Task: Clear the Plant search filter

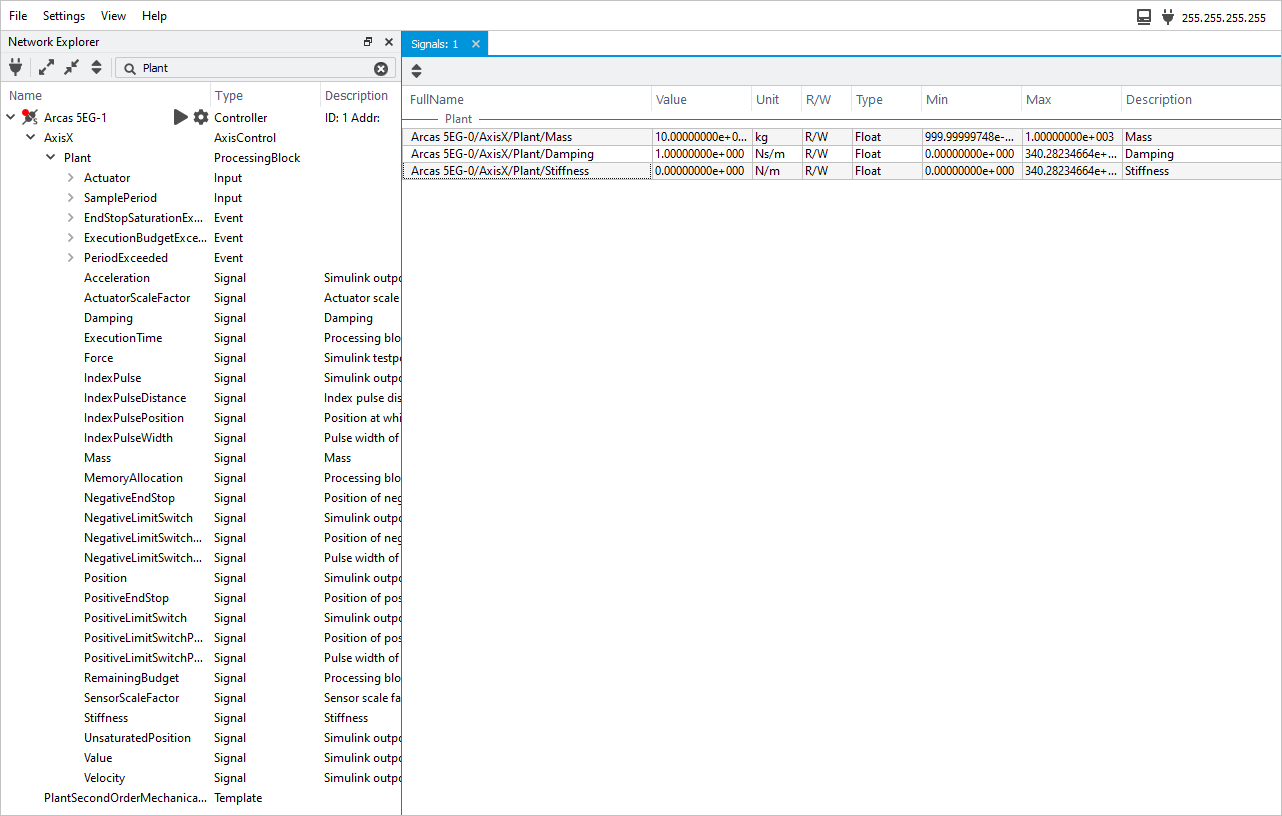Action: [381, 69]
